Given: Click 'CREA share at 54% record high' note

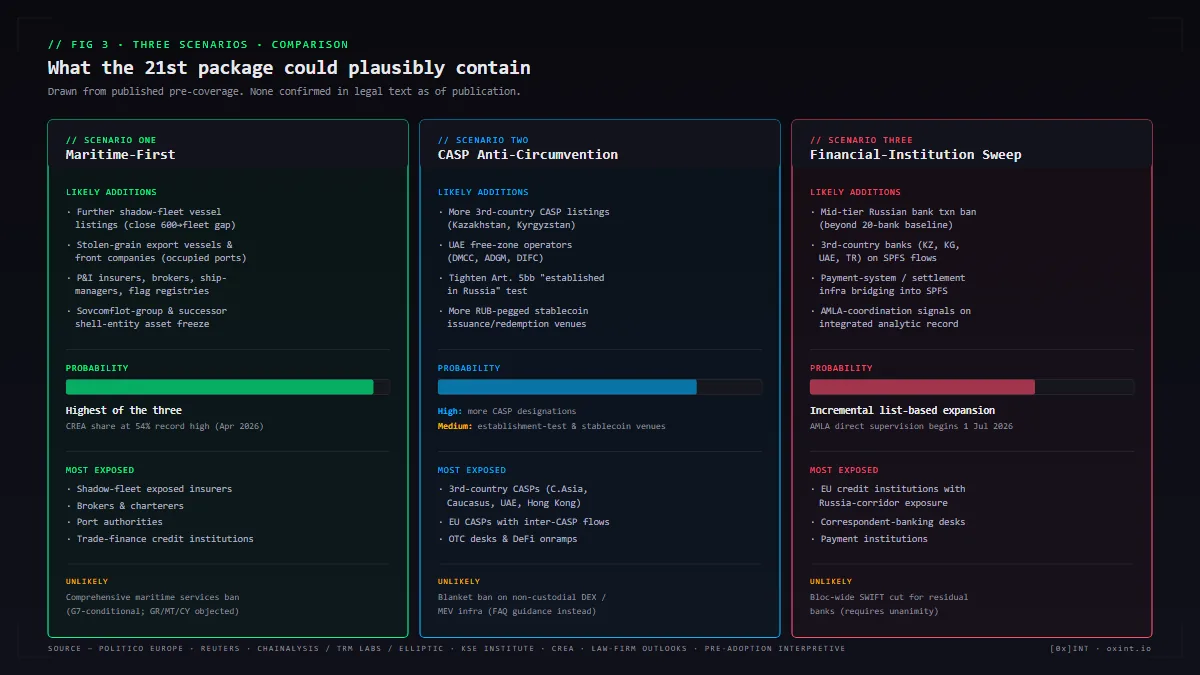Looking at the screenshot, I should pyautogui.click(x=165, y=426).
